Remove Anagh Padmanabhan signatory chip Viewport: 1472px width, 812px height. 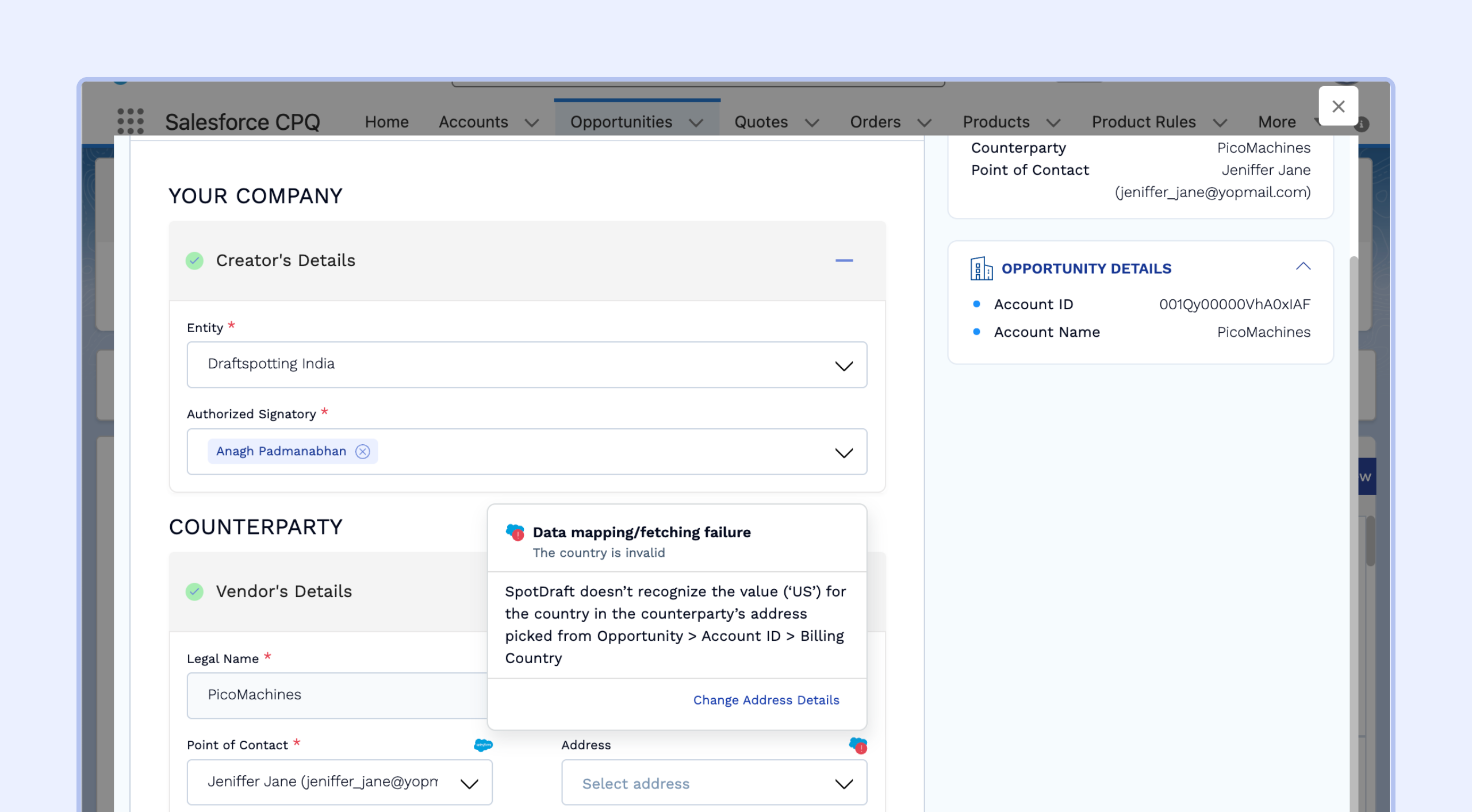(362, 451)
